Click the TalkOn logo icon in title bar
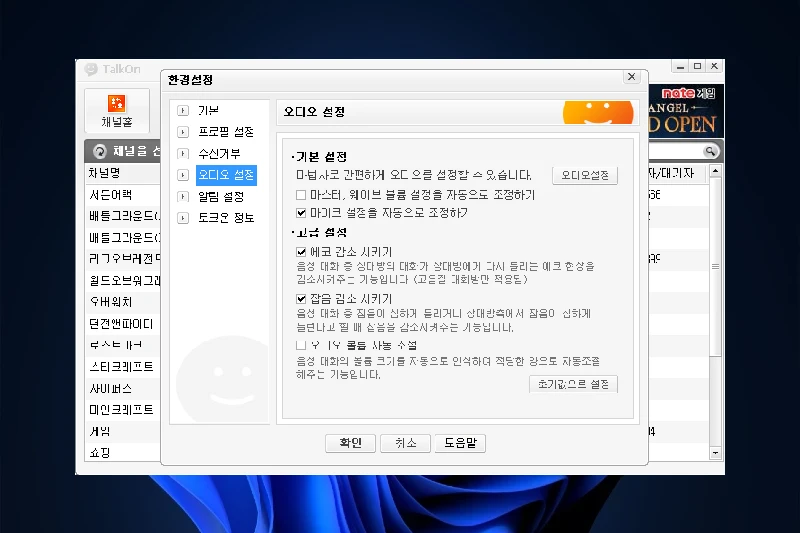800x533 pixels. (x=91, y=69)
